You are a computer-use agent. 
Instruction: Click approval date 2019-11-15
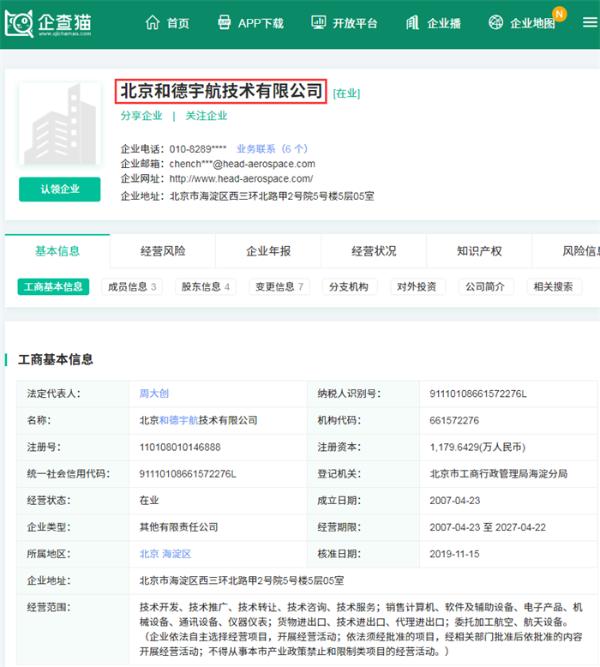(x=454, y=554)
